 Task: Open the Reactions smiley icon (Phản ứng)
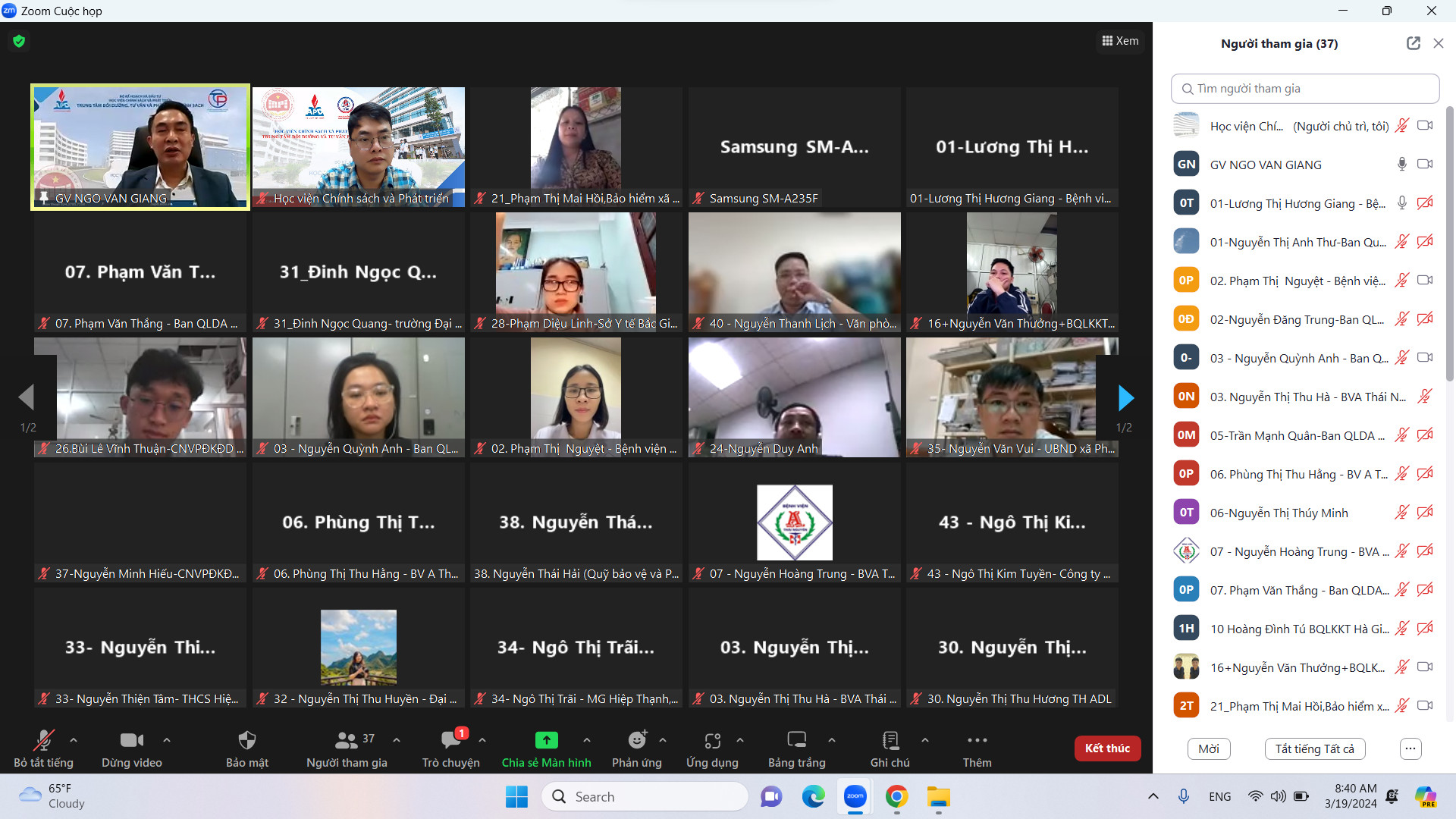(x=637, y=740)
